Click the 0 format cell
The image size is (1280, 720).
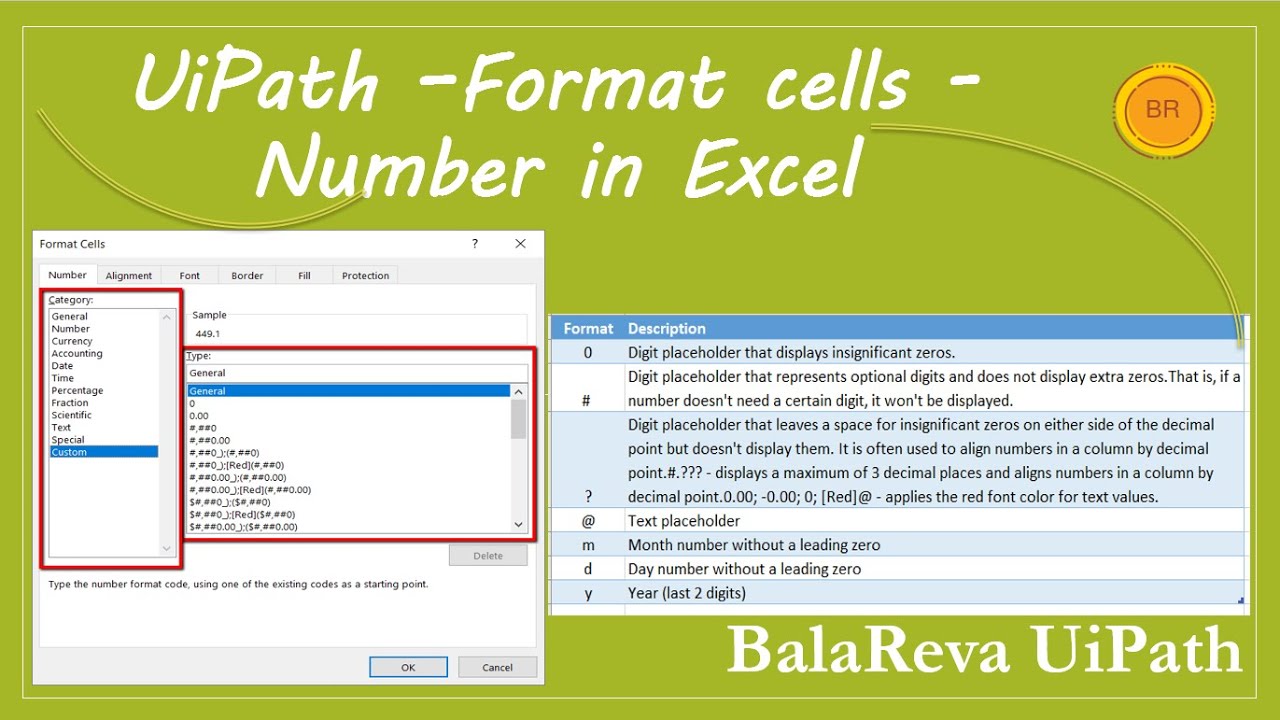(x=588, y=352)
